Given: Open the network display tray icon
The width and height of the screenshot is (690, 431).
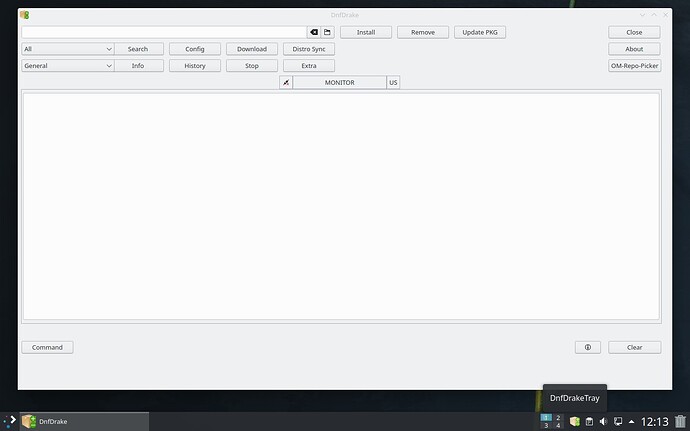Looking at the screenshot, I should click(618, 421).
